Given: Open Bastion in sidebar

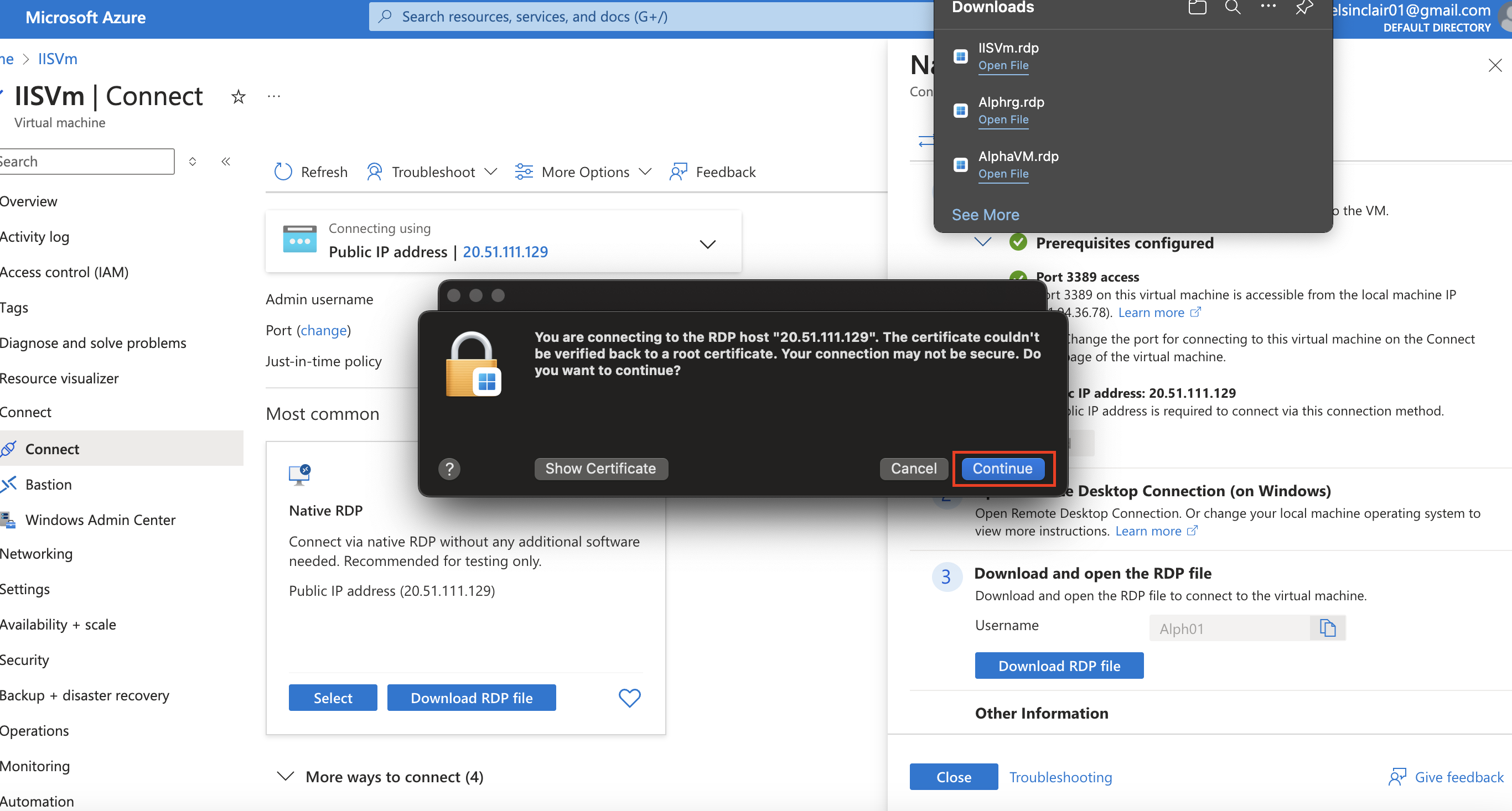Looking at the screenshot, I should [x=48, y=484].
